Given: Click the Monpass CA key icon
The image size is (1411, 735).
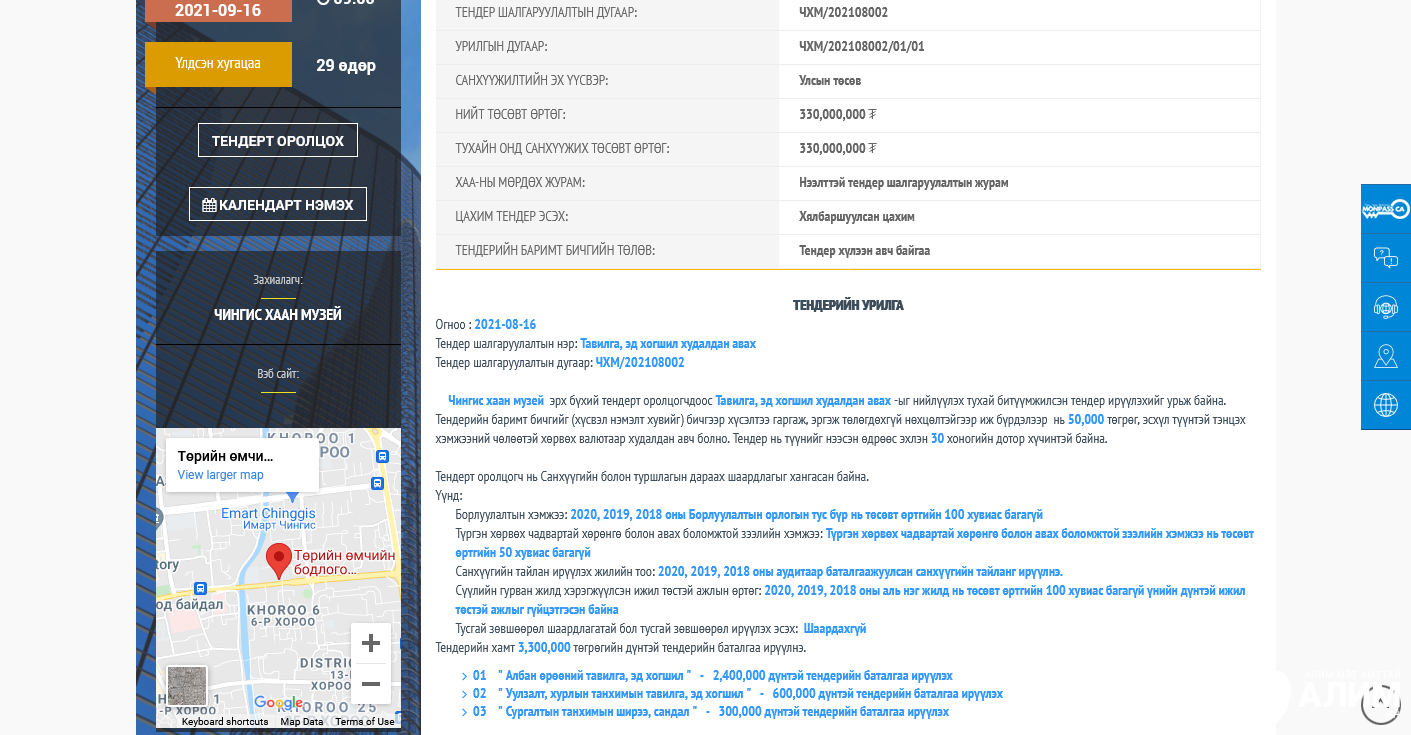Looking at the screenshot, I should click(x=1385, y=209).
